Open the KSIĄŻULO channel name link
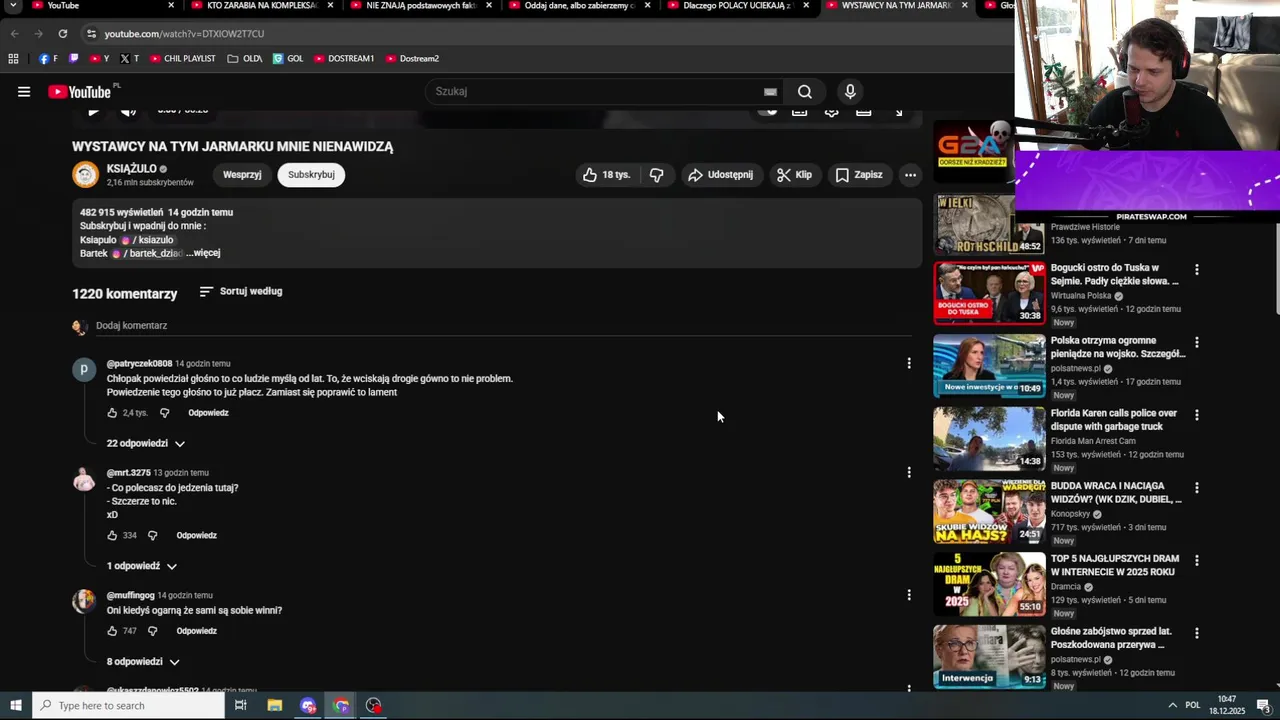This screenshot has width=1280, height=720. pyautogui.click(x=132, y=169)
